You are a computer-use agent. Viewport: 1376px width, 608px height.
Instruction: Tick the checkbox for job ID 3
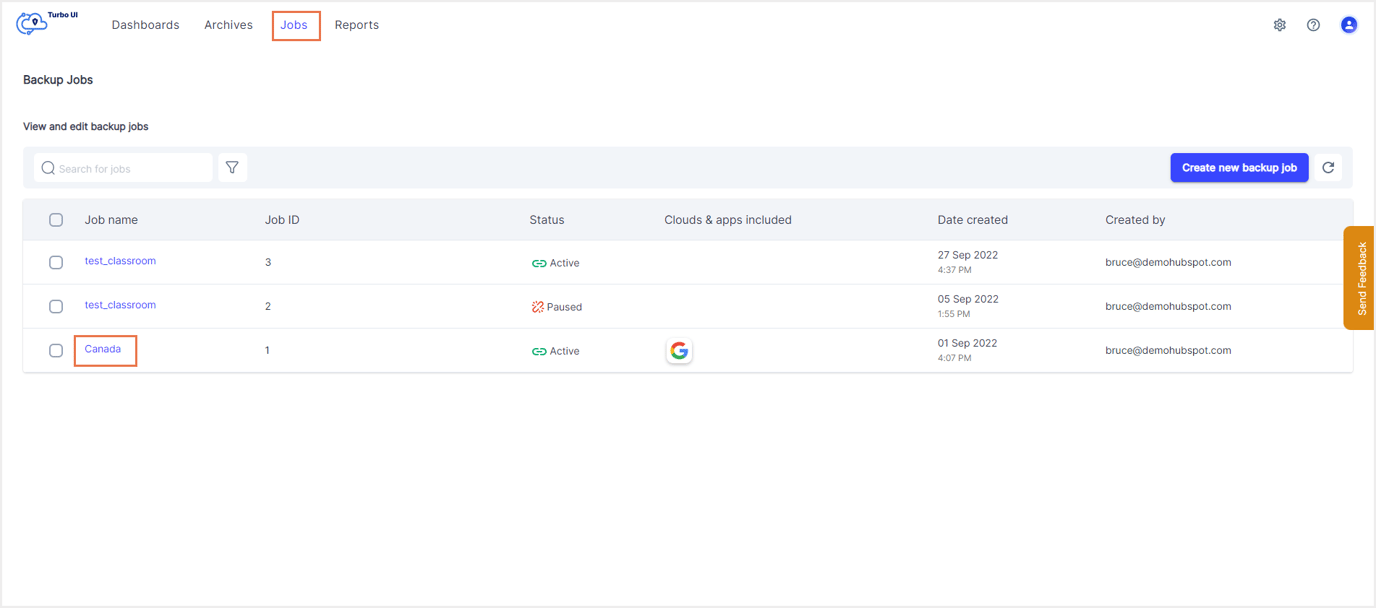coord(56,262)
